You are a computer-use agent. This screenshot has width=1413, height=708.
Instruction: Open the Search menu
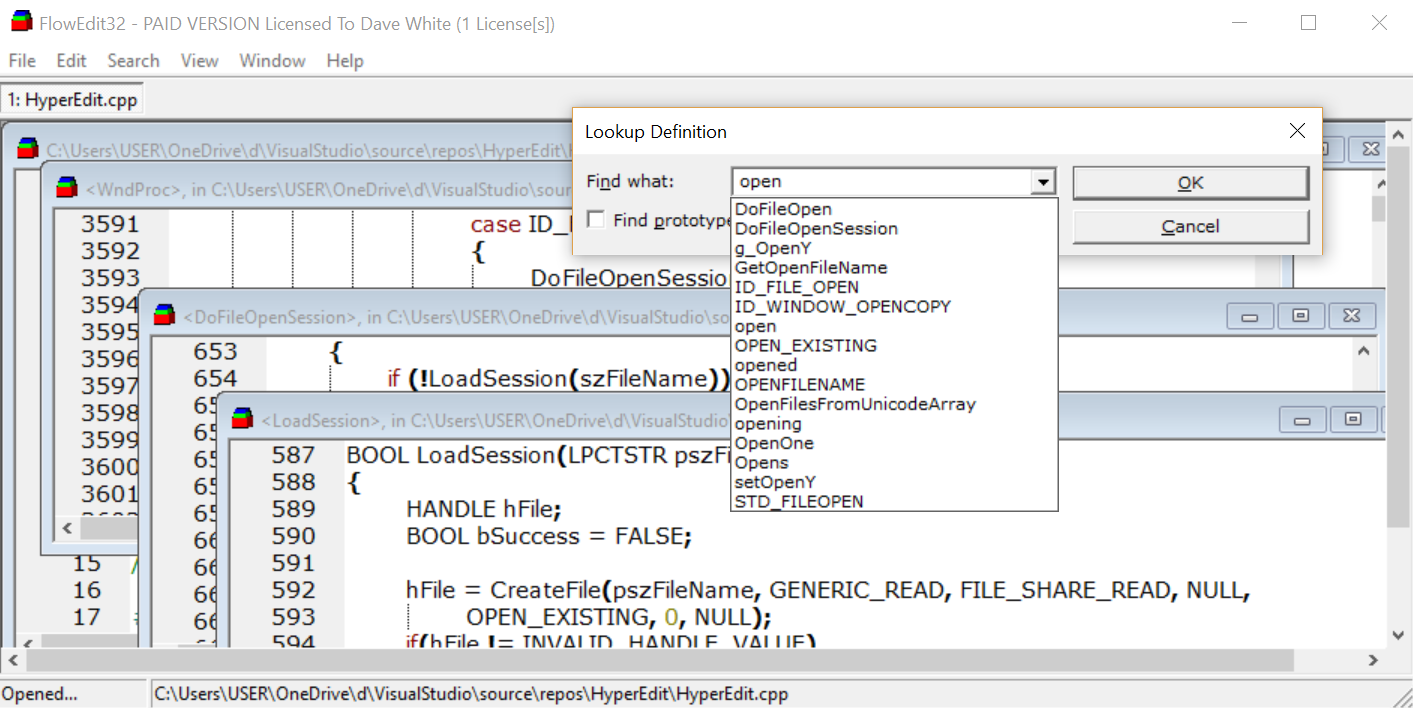(133, 61)
